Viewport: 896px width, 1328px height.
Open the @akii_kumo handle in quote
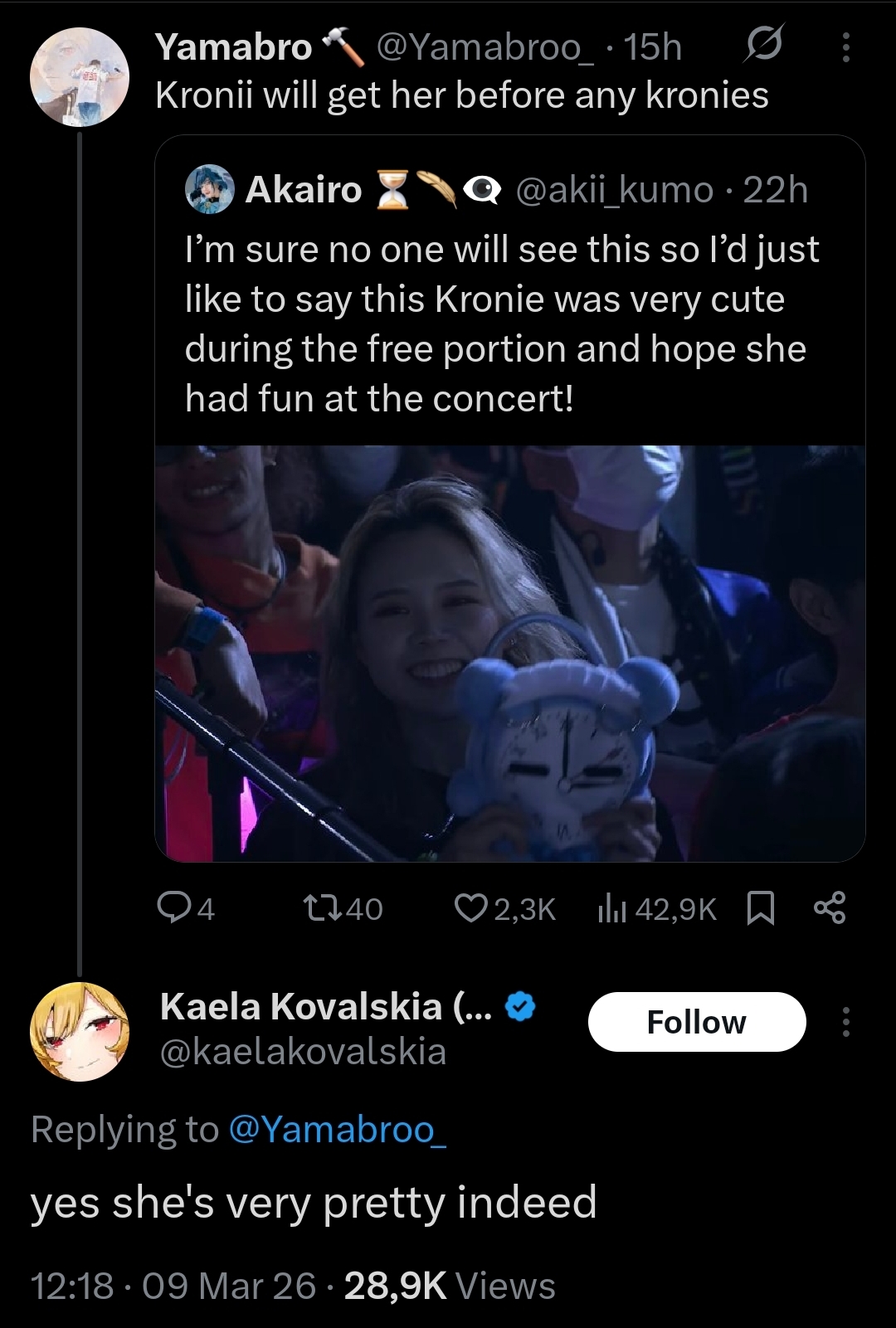point(614,190)
